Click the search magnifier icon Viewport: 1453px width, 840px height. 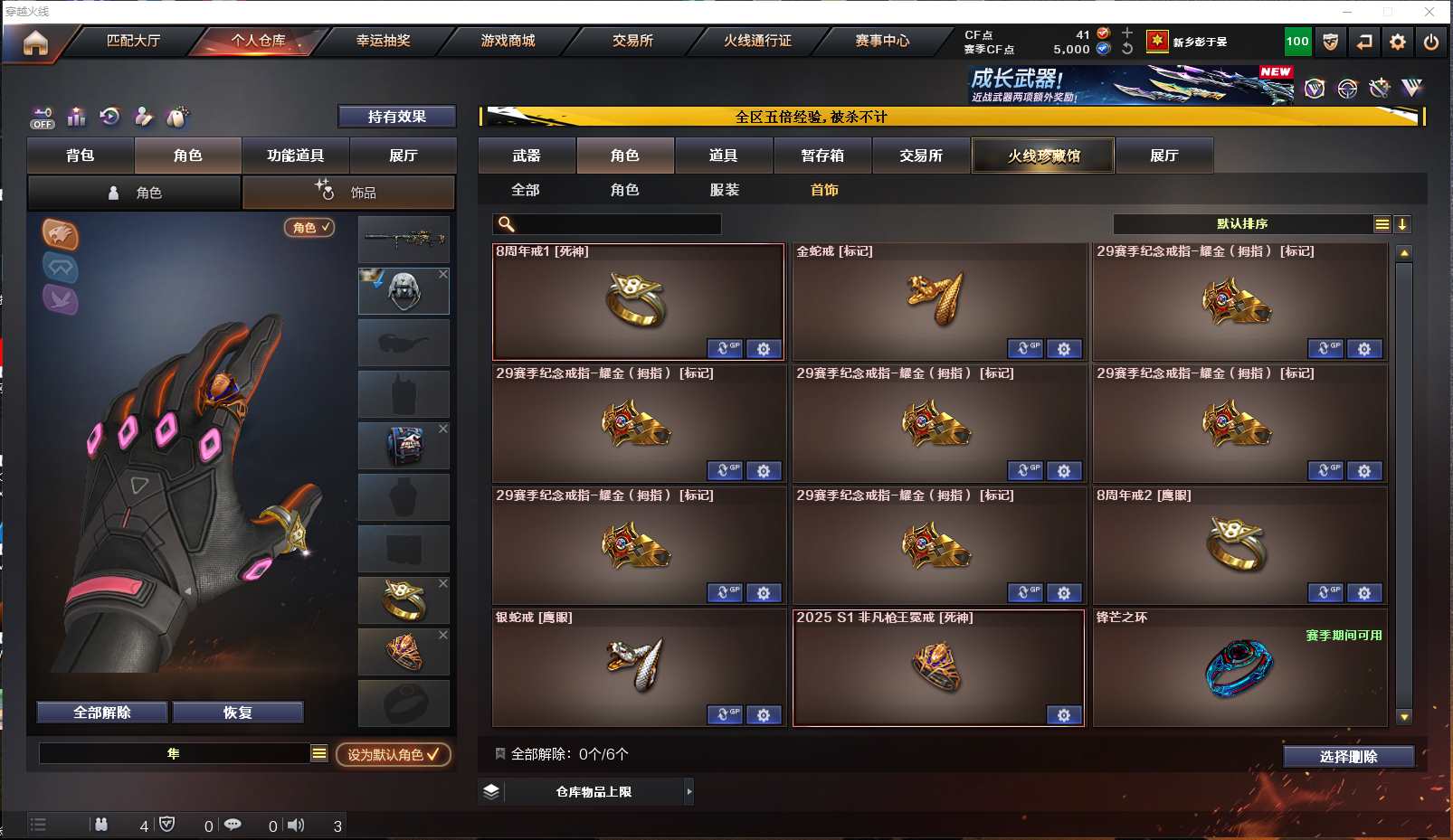507,224
